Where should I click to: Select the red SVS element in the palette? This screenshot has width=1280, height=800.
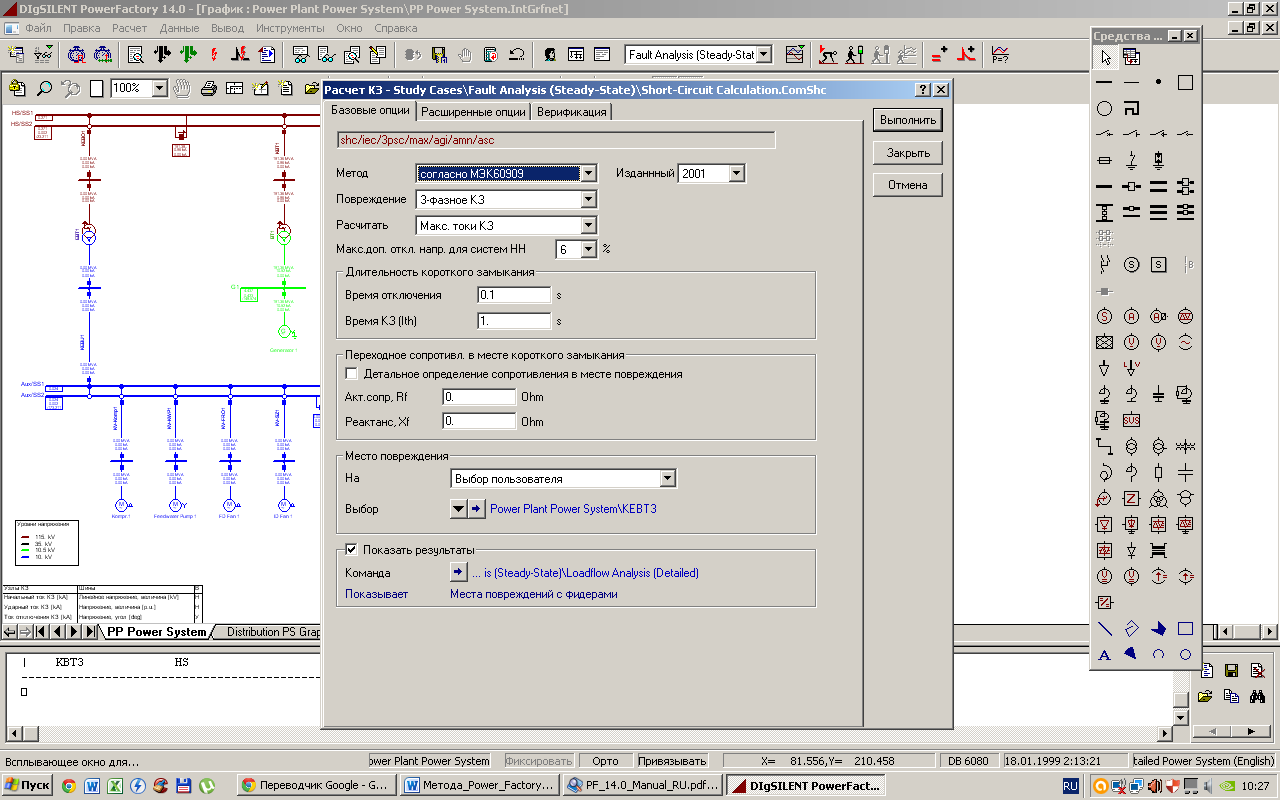[1131, 420]
